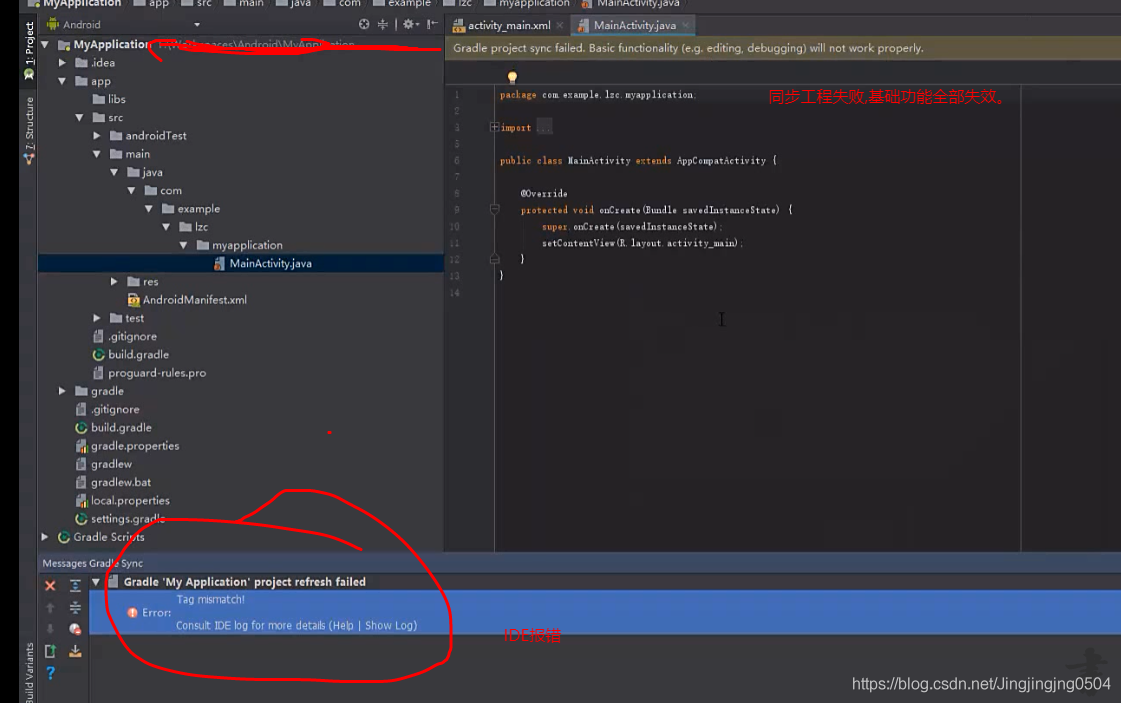Screen dimensions: 1121x703
Task: Click the down arrow next-message icon
Action: 50,629
